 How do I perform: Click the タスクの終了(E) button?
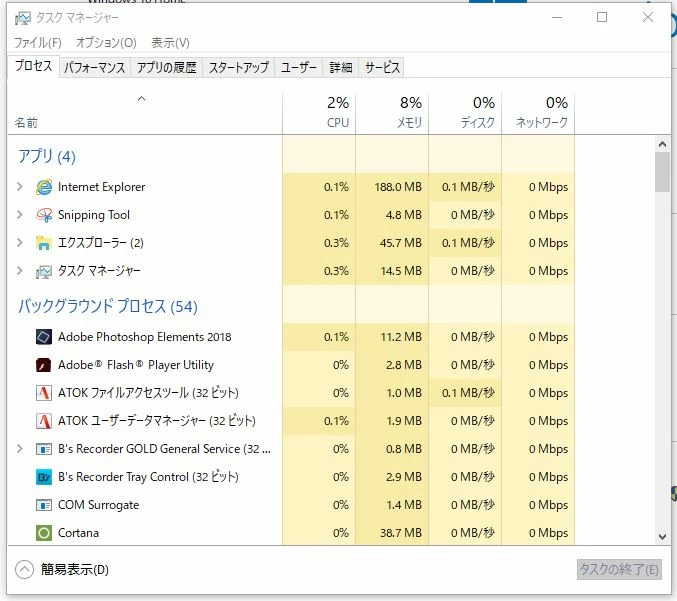[x=619, y=569]
